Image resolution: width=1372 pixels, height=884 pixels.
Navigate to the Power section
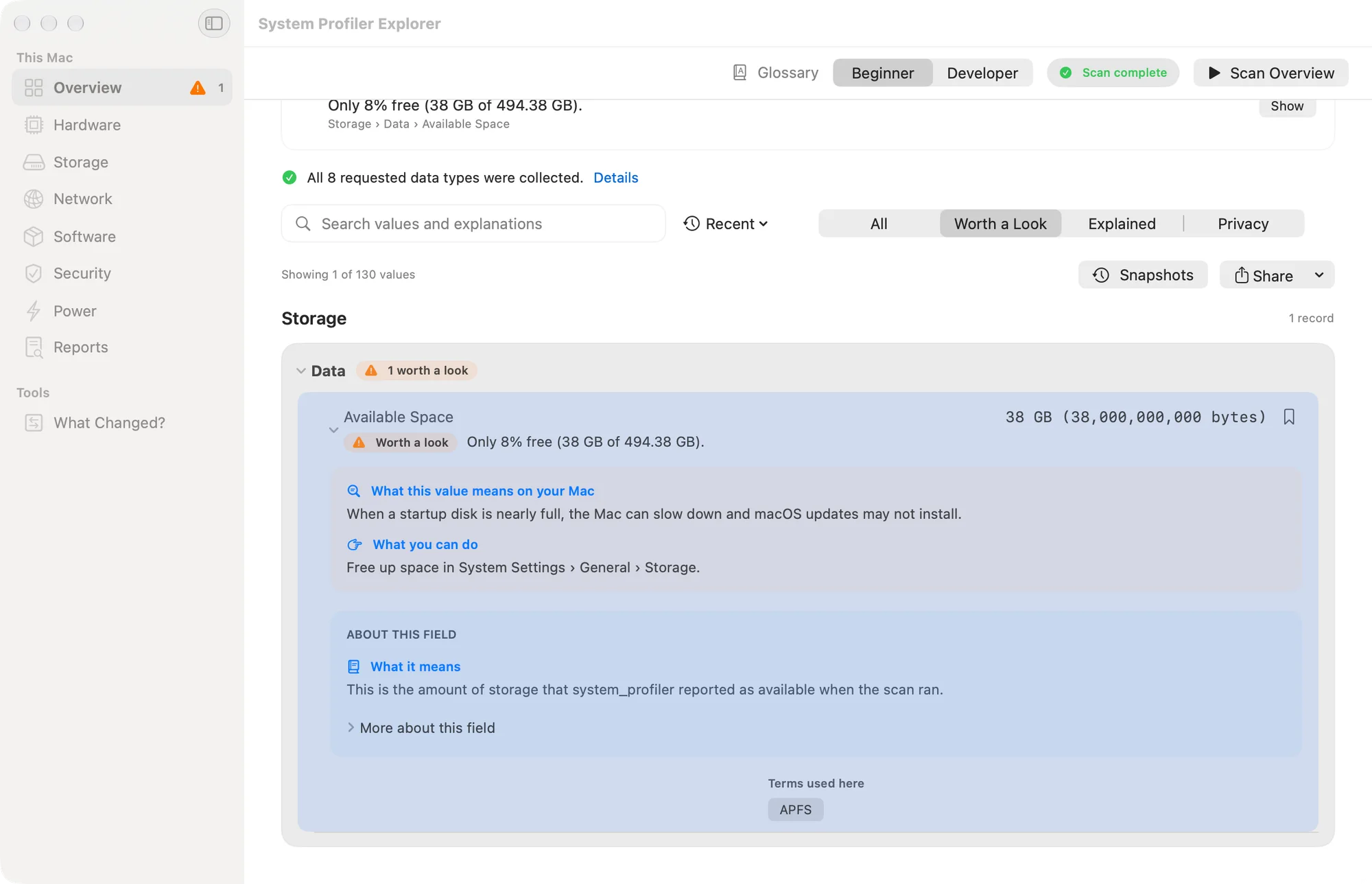[122, 311]
